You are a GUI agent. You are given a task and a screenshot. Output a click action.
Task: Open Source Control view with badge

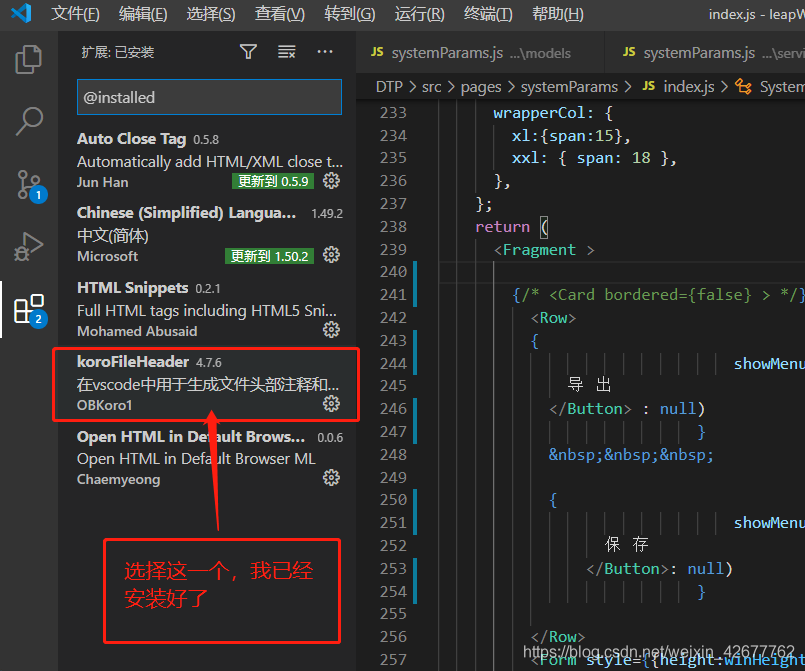30,185
